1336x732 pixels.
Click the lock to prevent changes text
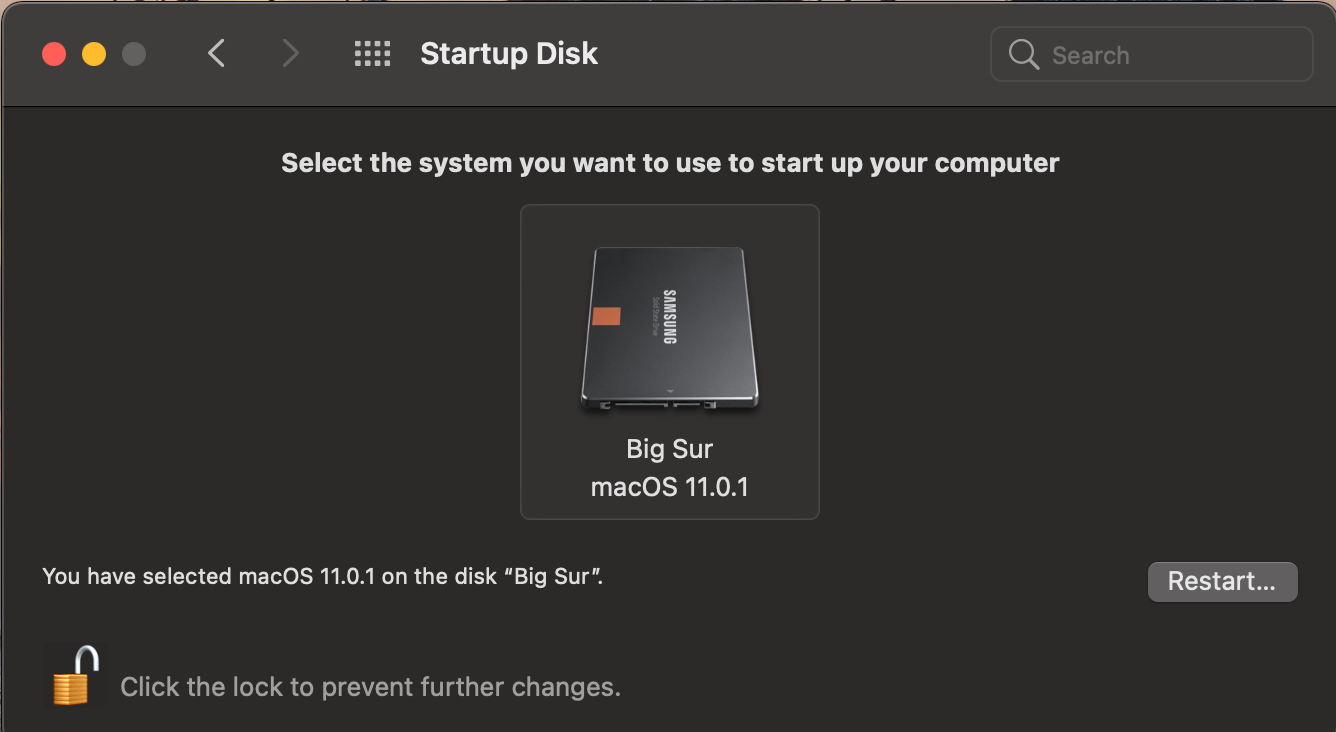[370, 687]
